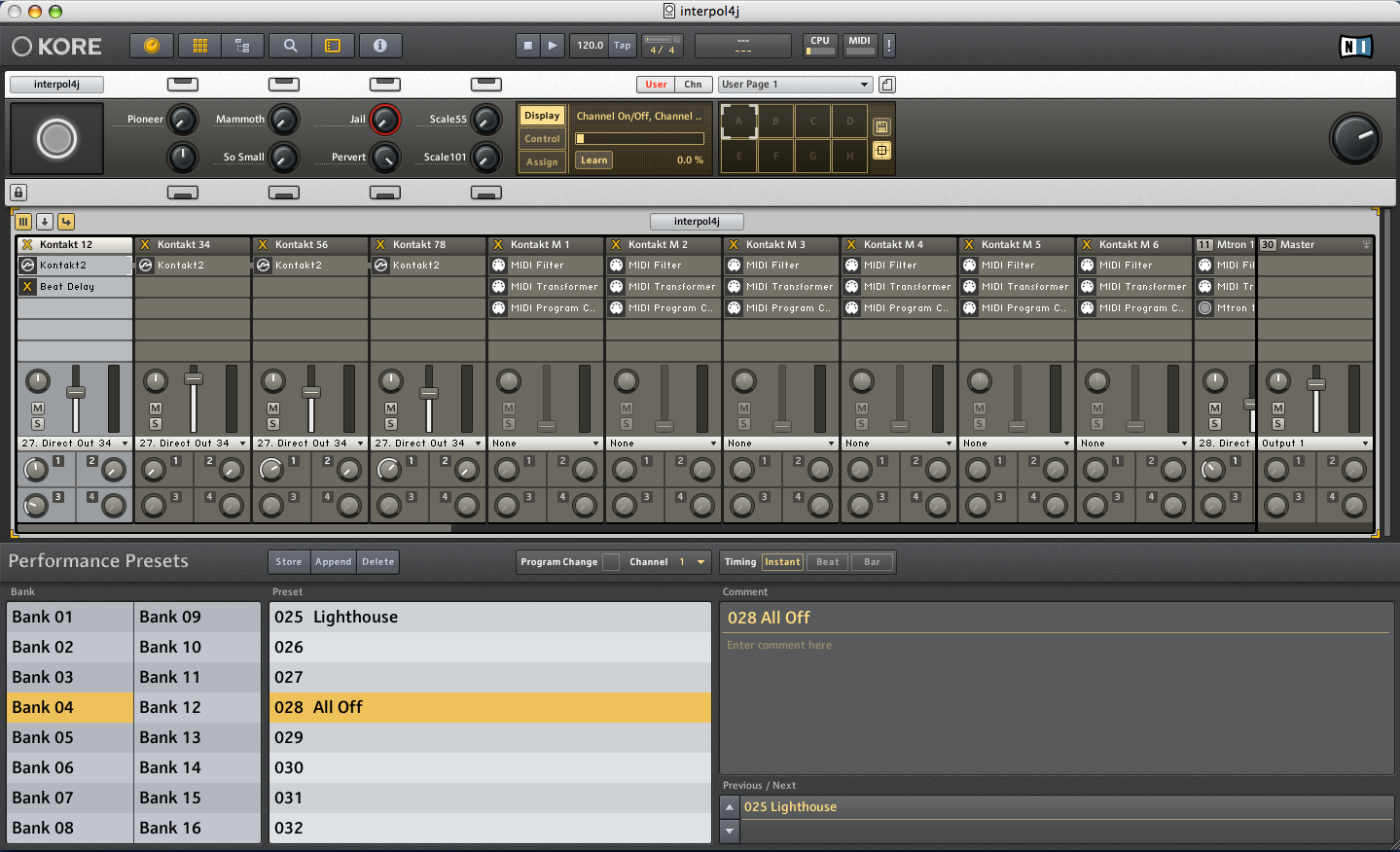1400x852 pixels.
Task: Select the Display tab
Action: [542, 116]
